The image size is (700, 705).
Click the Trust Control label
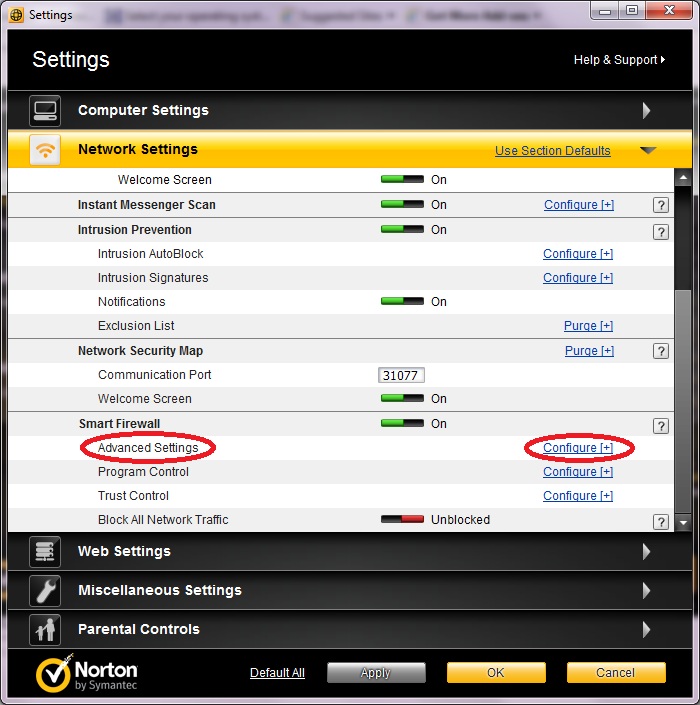coord(133,496)
